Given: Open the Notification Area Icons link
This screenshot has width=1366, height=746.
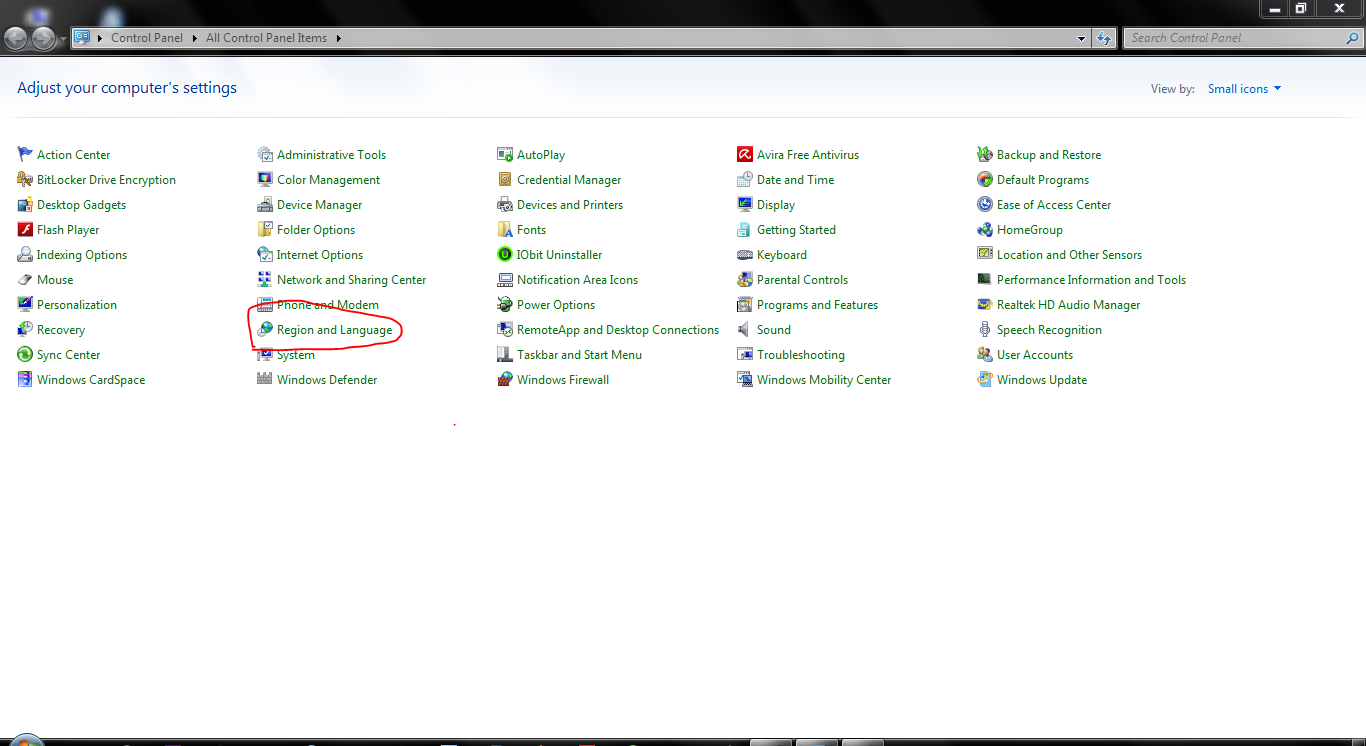Looking at the screenshot, I should coord(577,279).
